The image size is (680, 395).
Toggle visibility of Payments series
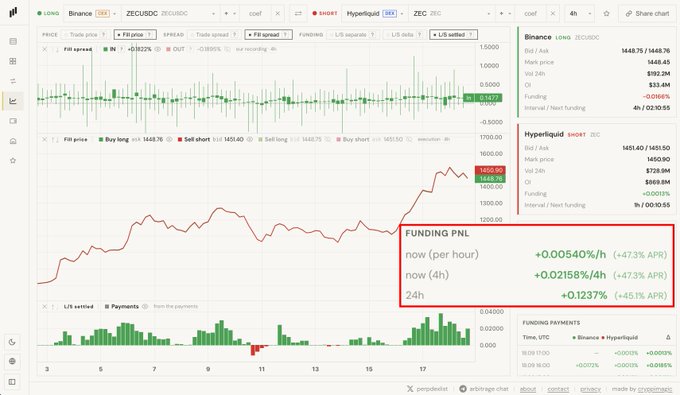pyautogui.click(x=145, y=306)
